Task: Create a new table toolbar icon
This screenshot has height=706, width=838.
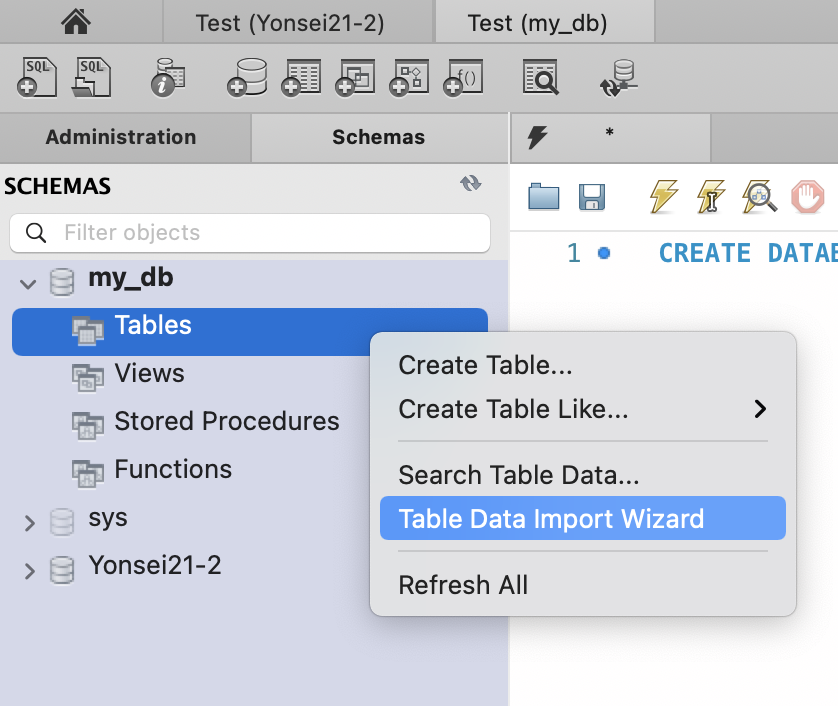Action: point(301,77)
